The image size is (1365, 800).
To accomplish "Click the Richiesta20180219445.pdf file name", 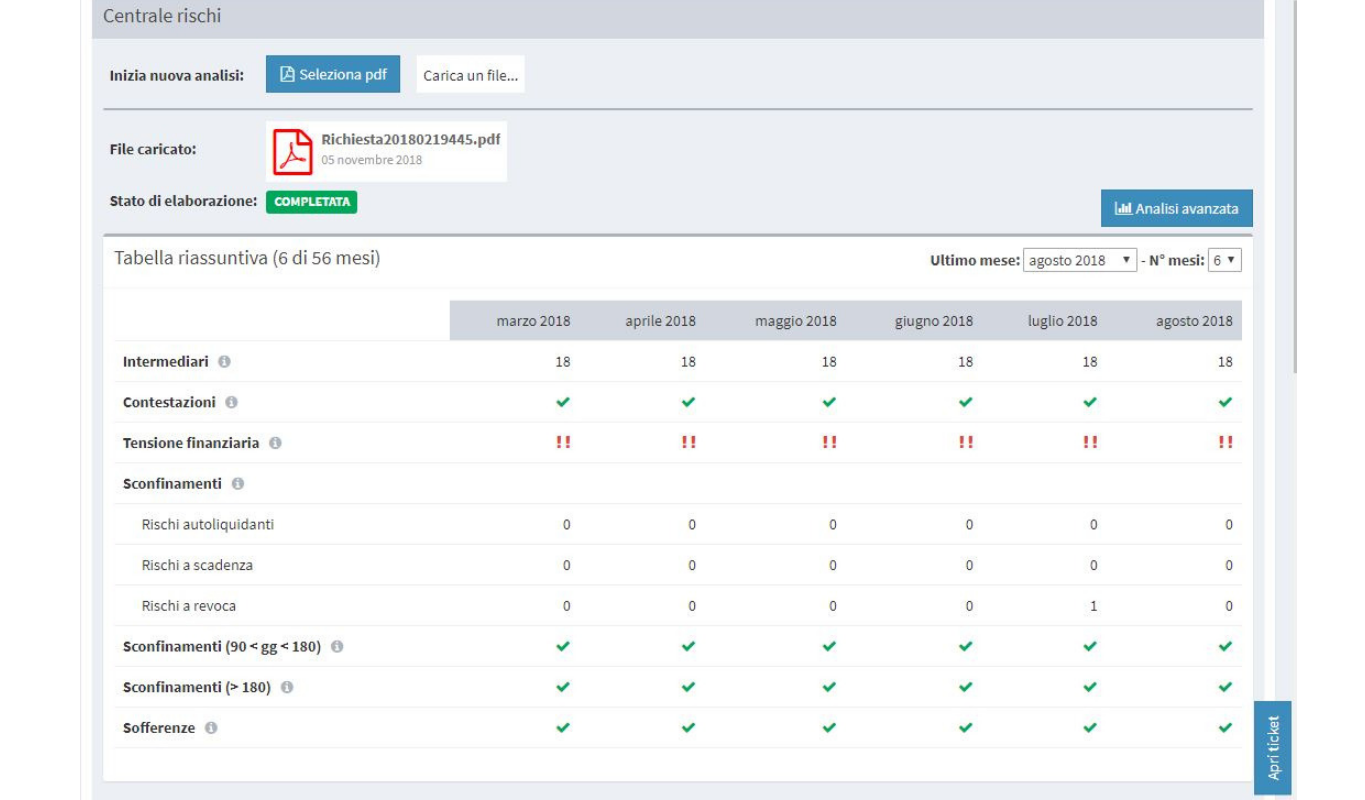I will [411, 139].
